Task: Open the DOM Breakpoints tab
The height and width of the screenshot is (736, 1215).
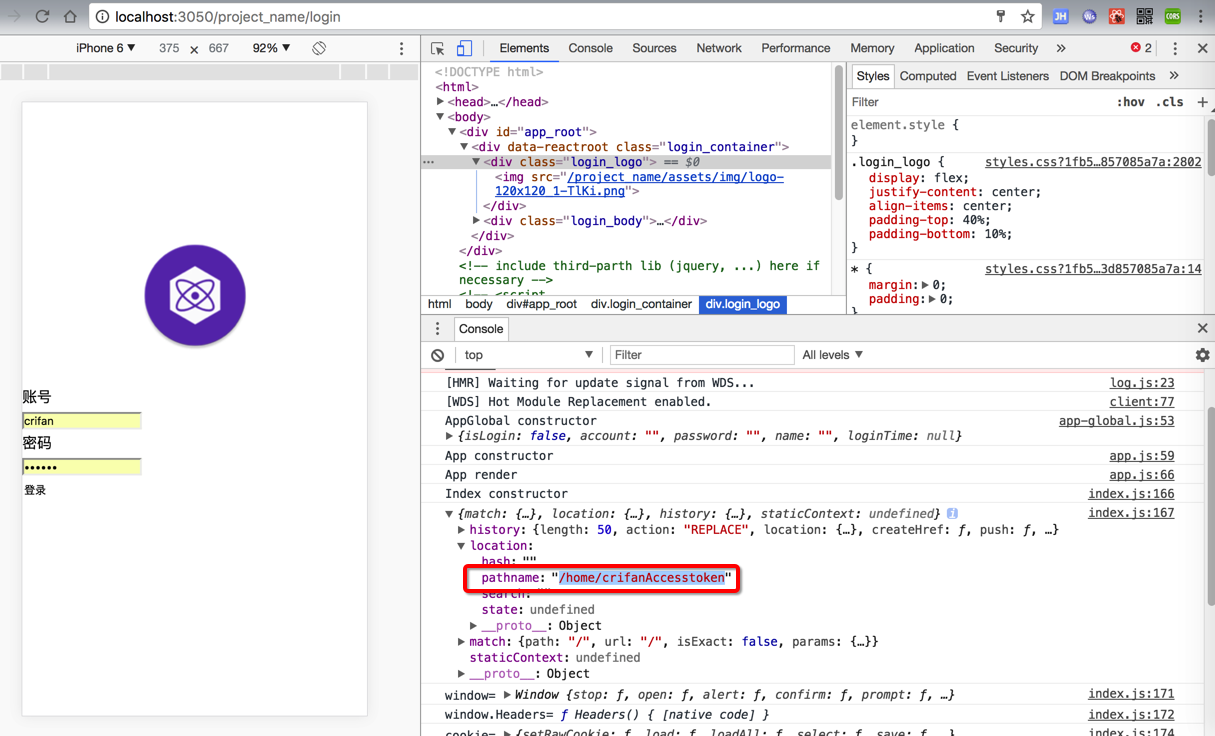Action: (x=1107, y=76)
